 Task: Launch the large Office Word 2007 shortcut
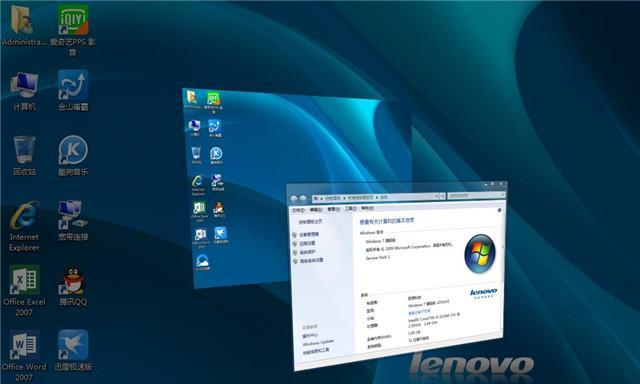(x=24, y=355)
